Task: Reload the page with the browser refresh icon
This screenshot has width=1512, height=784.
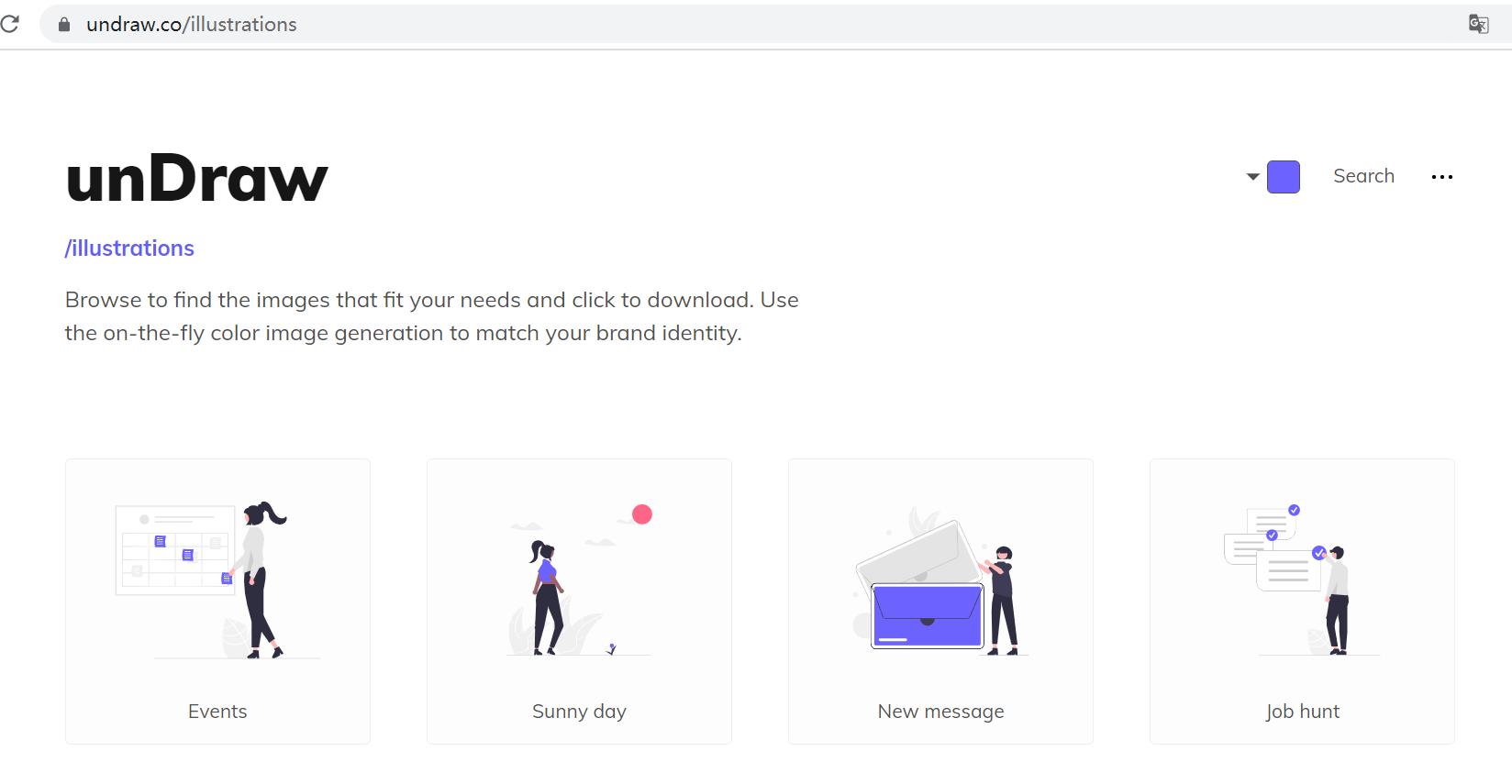Action: tap(9, 24)
